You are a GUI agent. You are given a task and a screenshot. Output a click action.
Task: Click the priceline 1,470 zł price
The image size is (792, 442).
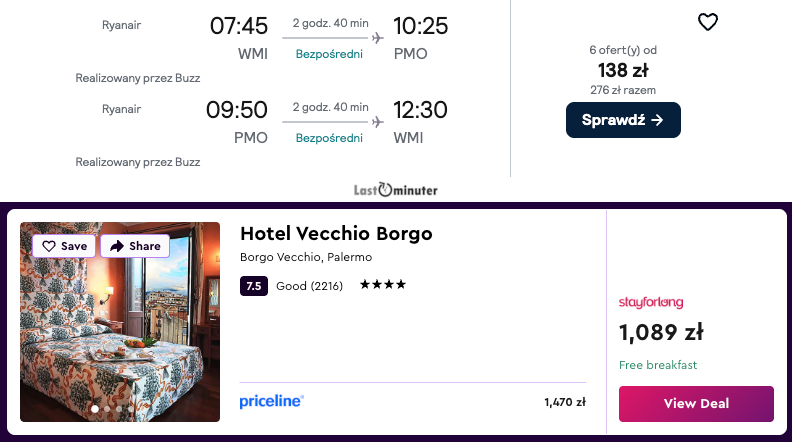[x=564, y=403]
